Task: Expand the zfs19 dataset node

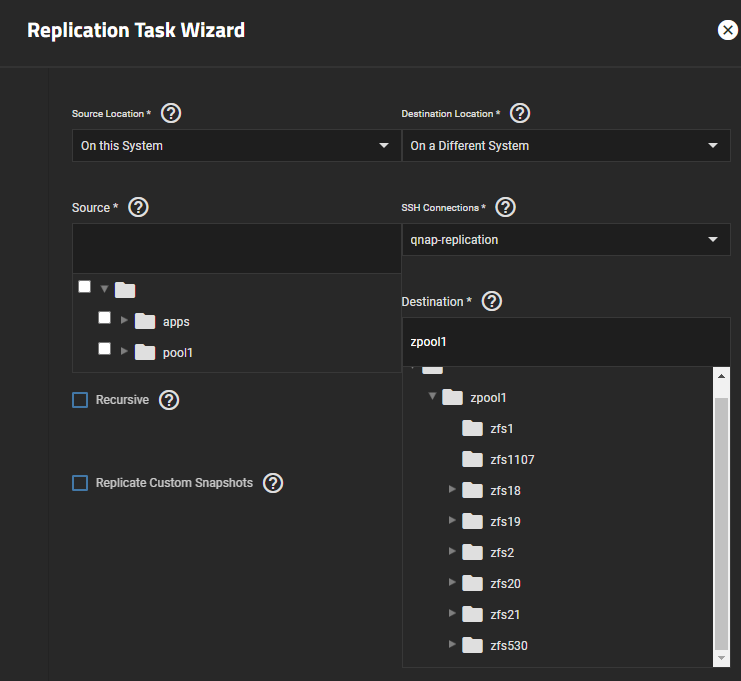Action: click(x=452, y=520)
